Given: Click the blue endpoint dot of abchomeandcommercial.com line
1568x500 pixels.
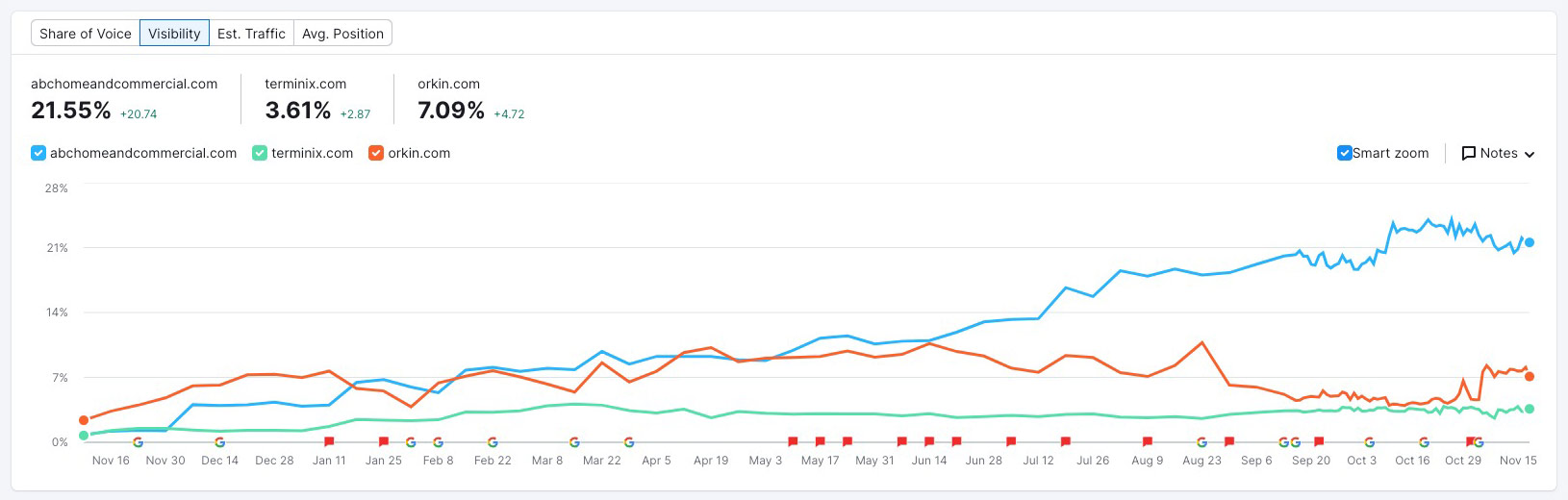Looking at the screenshot, I should 1530,242.
